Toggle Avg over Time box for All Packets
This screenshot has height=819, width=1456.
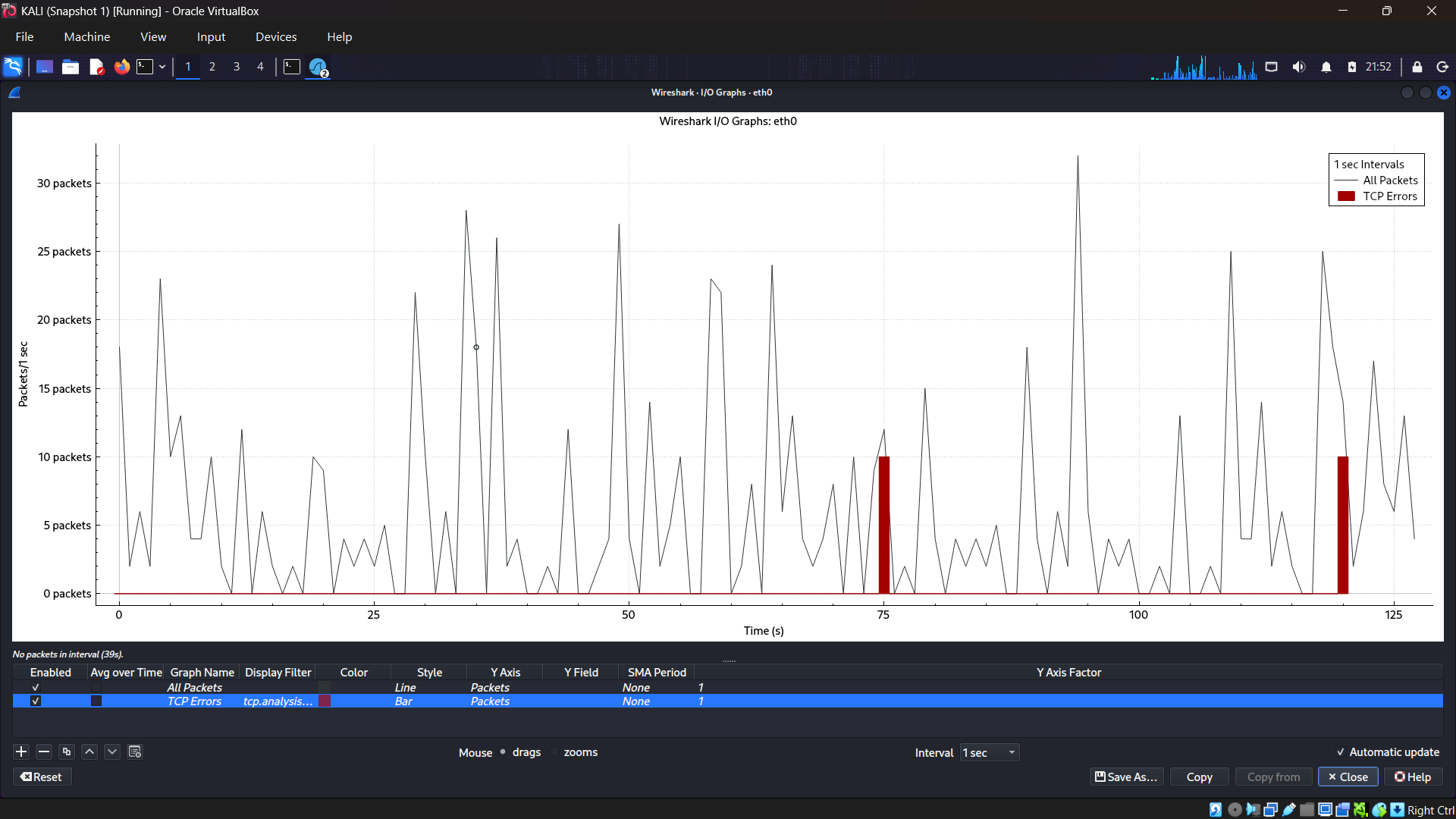click(96, 687)
